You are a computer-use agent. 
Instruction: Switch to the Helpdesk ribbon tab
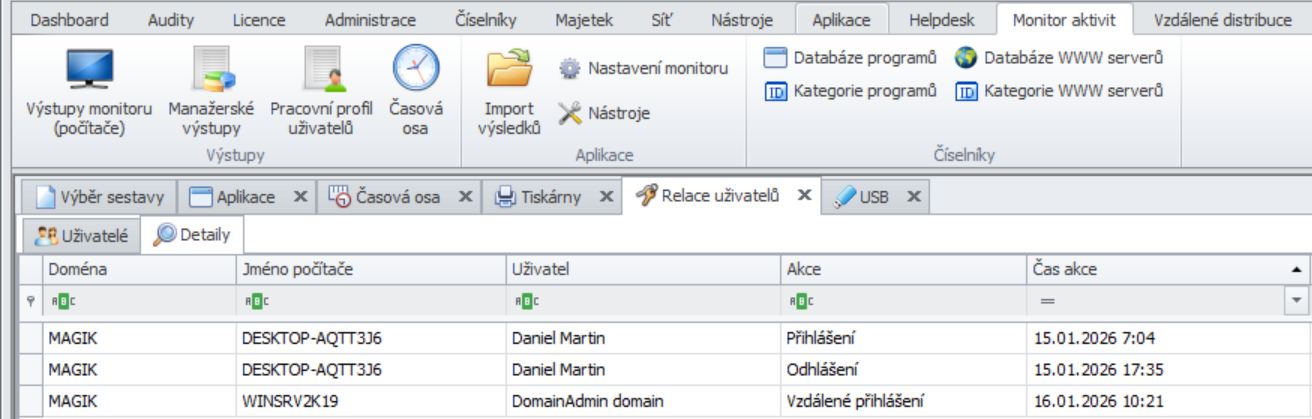(x=940, y=19)
